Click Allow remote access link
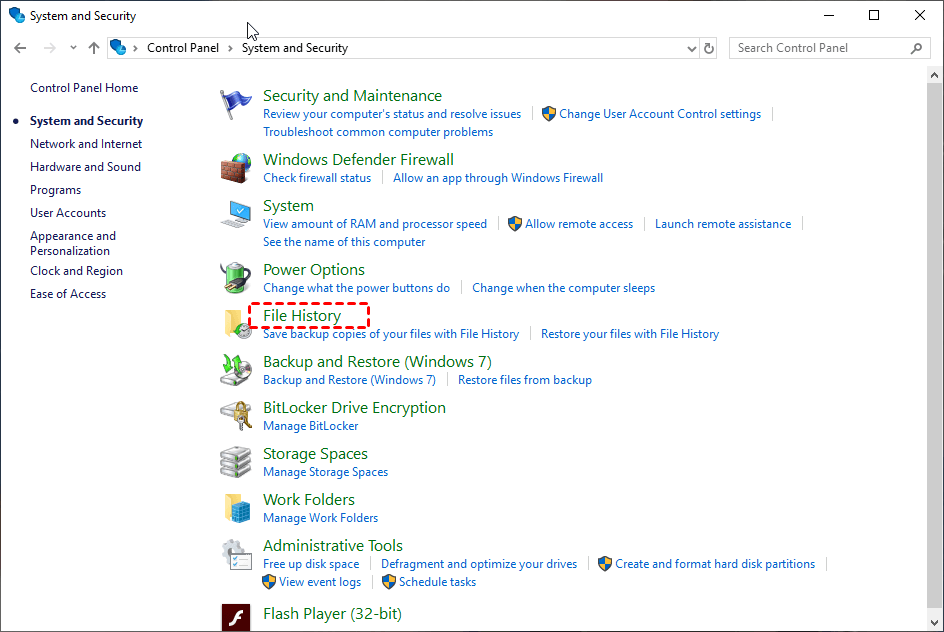Image resolution: width=944 pixels, height=632 pixels. tap(579, 224)
